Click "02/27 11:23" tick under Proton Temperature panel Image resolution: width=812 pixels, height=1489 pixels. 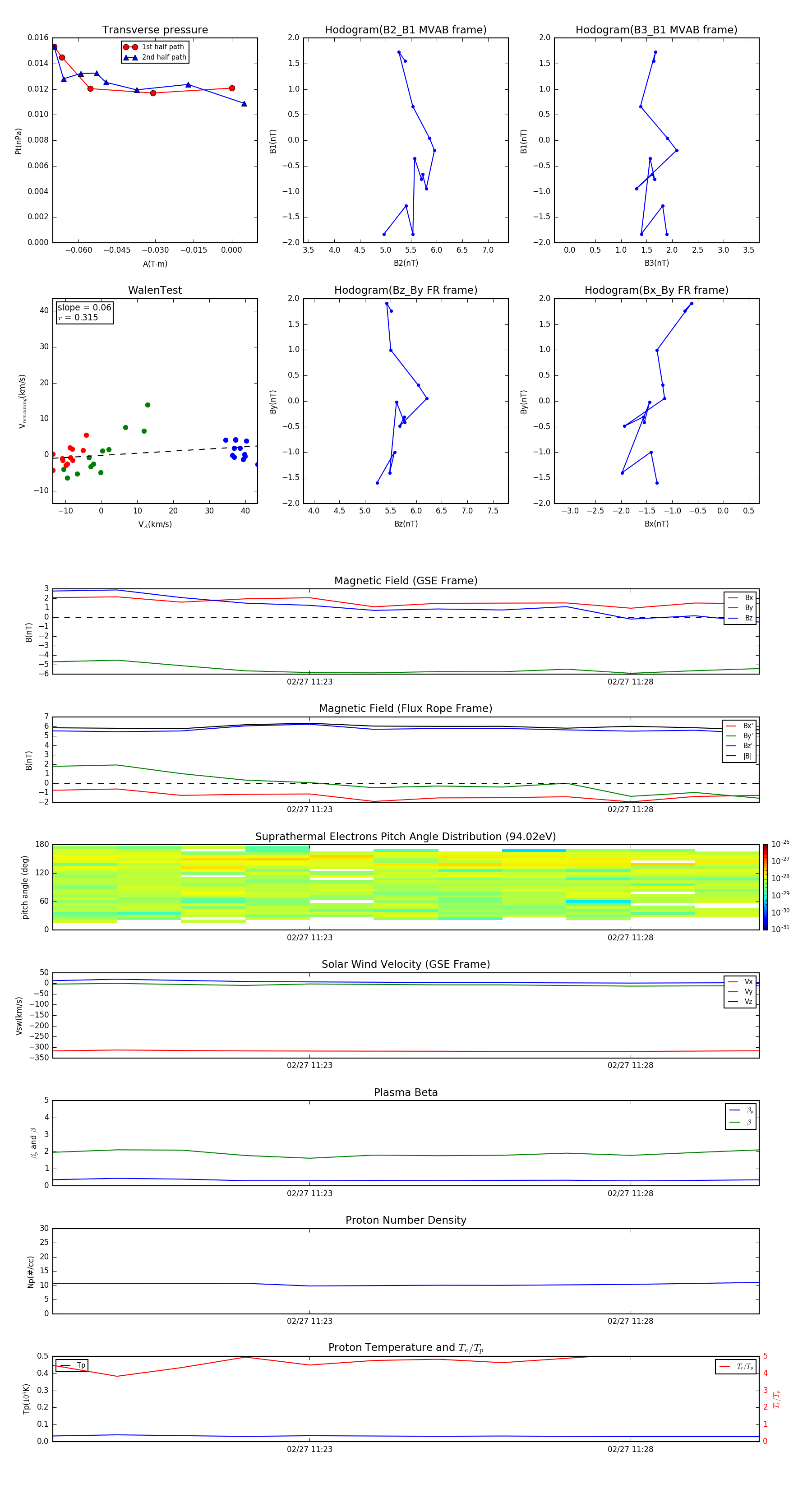coord(310,1449)
